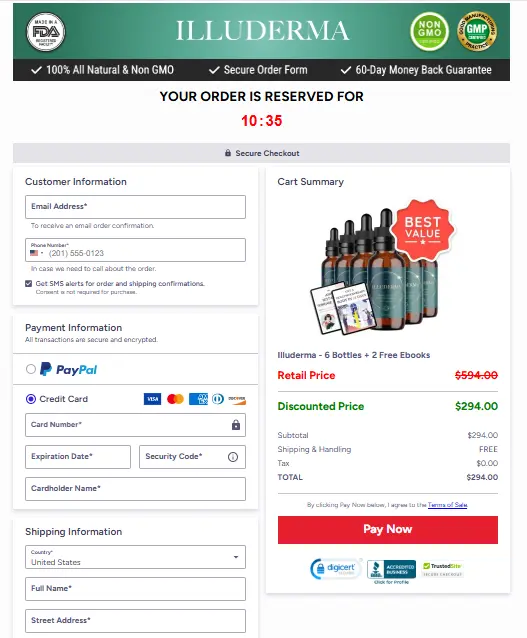527x638 pixels.
Task: Click the TrustedSite secure checkout badge
Action: click(442, 569)
